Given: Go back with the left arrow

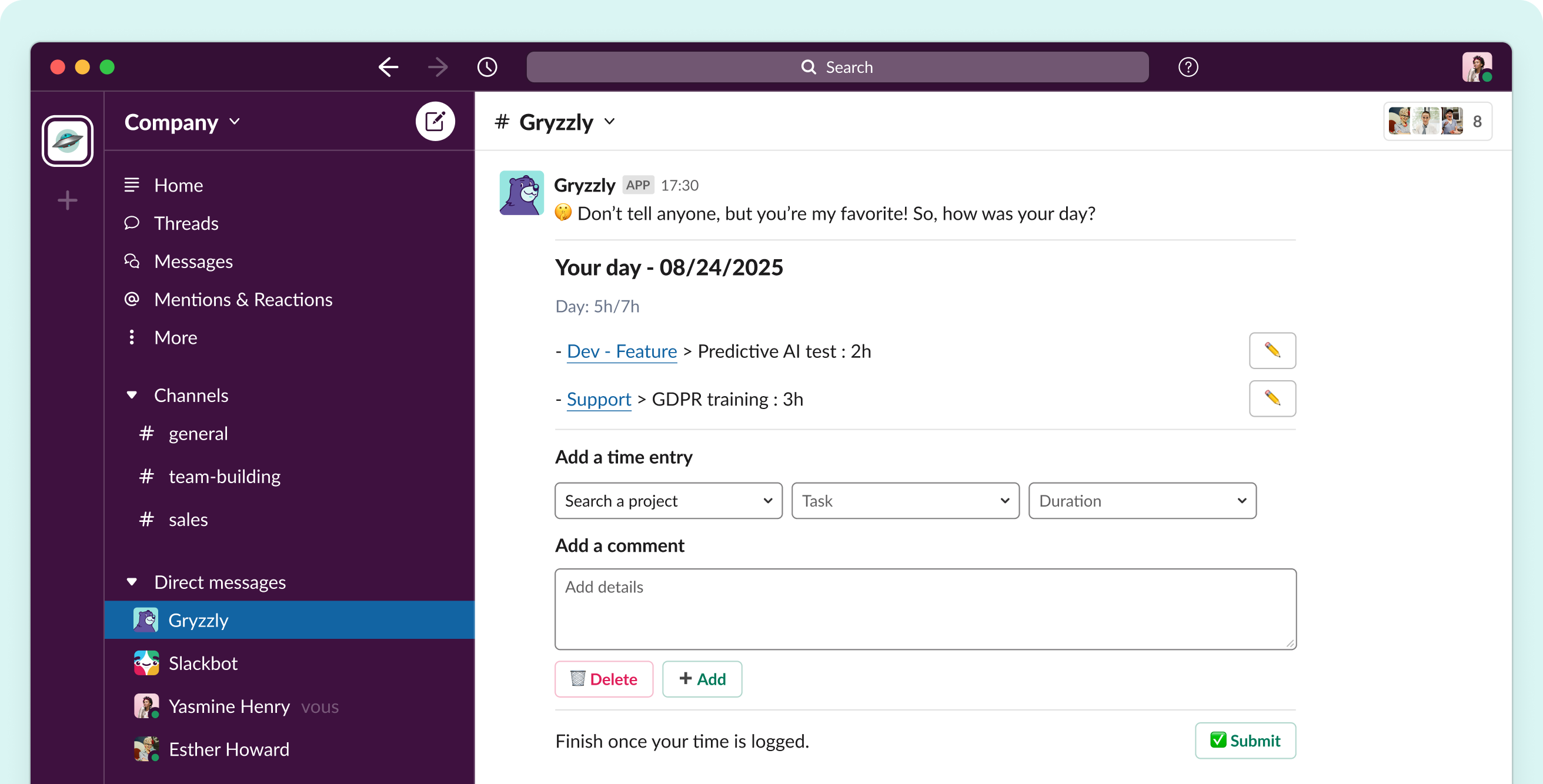Looking at the screenshot, I should (x=388, y=67).
